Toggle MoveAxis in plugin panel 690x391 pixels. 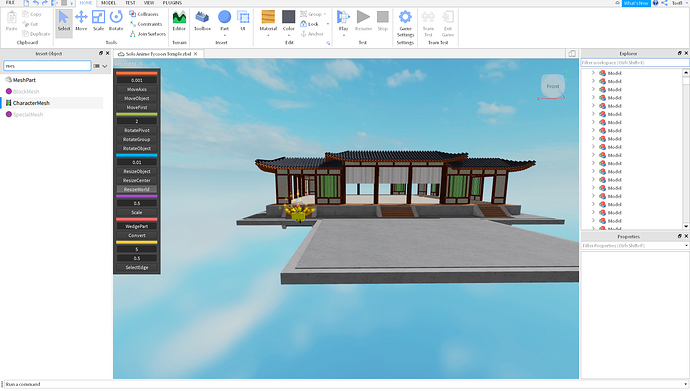click(137, 89)
